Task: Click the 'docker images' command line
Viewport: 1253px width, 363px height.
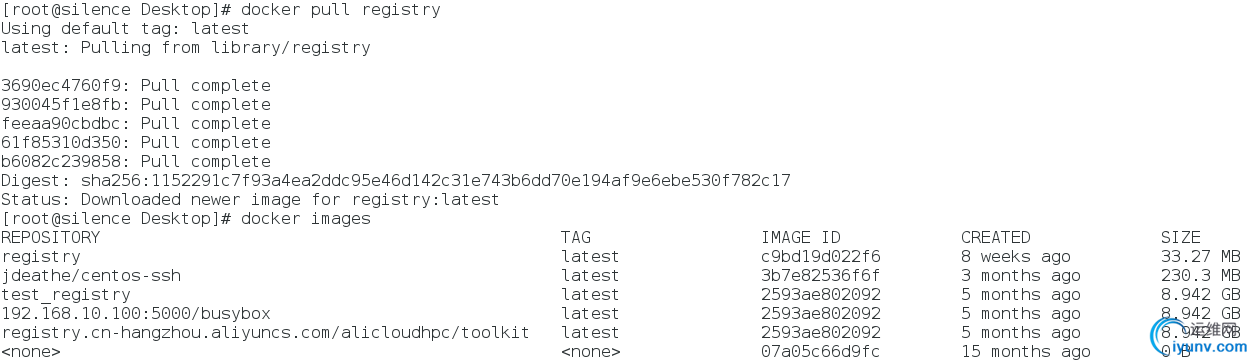Action: tap(186, 219)
